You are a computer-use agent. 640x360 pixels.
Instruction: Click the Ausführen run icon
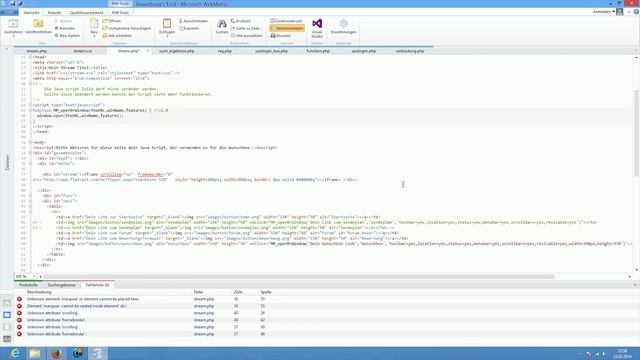point(13,24)
